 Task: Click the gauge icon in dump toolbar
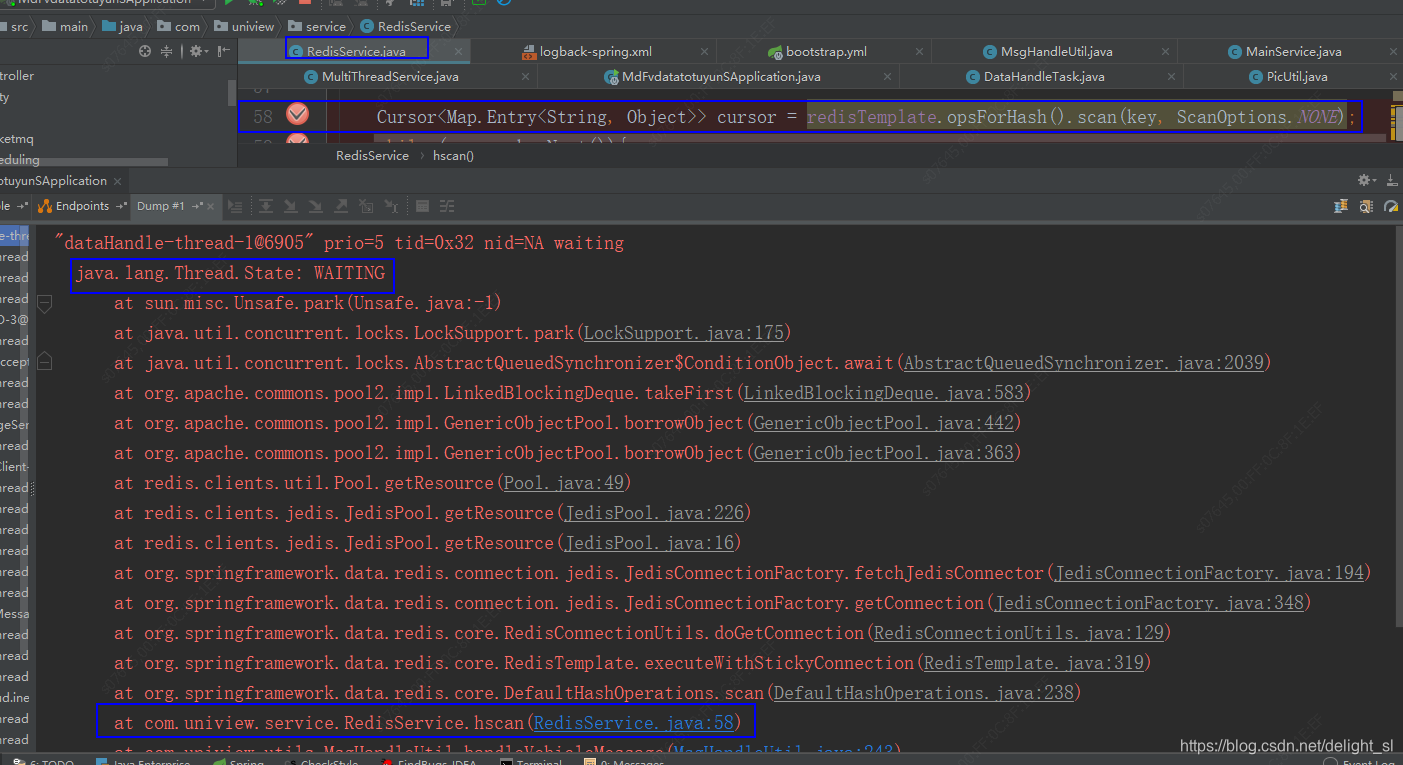1391,206
